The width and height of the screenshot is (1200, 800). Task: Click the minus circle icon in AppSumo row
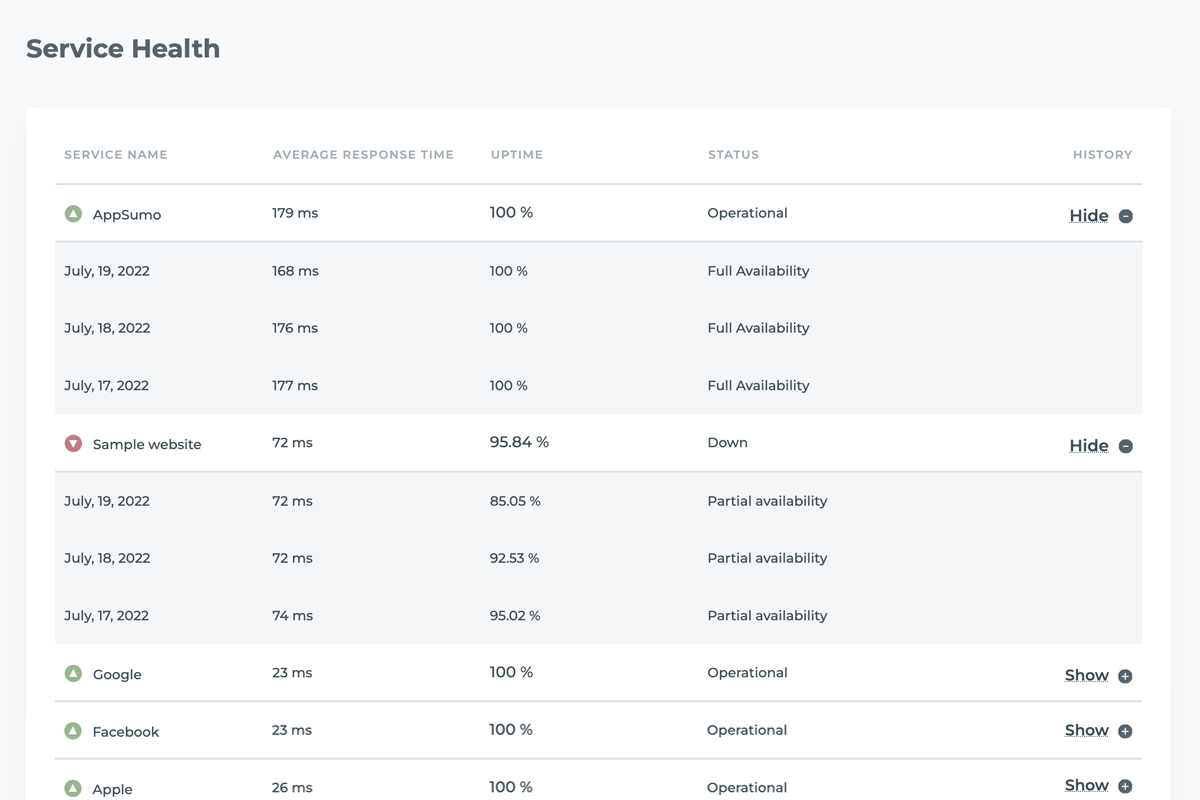click(x=1126, y=216)
